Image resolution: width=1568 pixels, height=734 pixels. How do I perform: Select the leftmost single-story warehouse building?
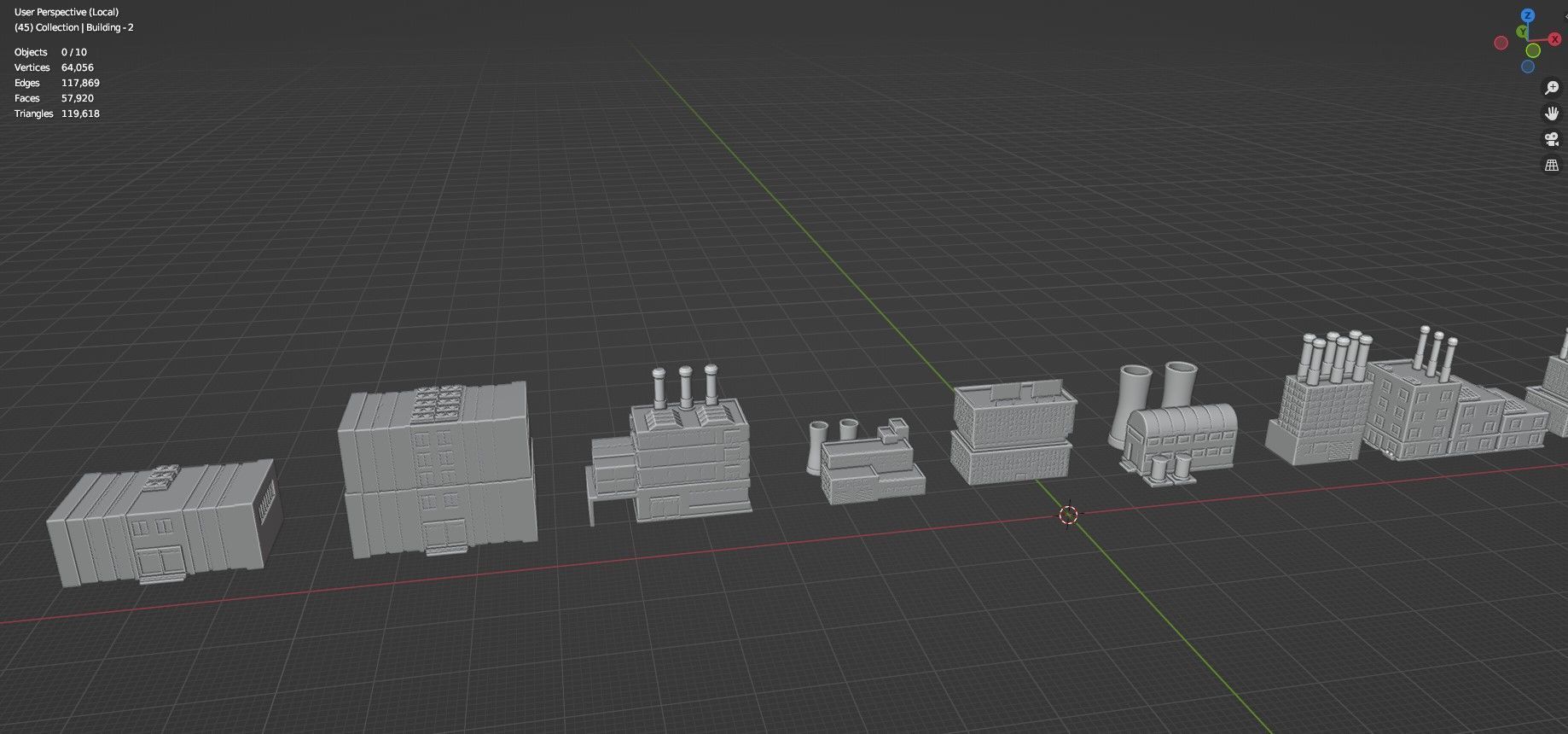[166, 524]
